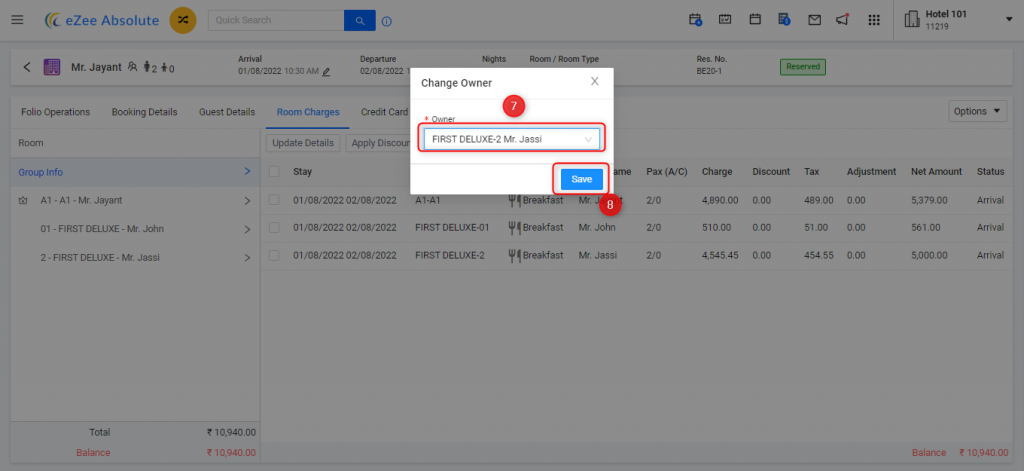Open the calendar checklist icon in header
1024x471 pixels.
(725, 20)
